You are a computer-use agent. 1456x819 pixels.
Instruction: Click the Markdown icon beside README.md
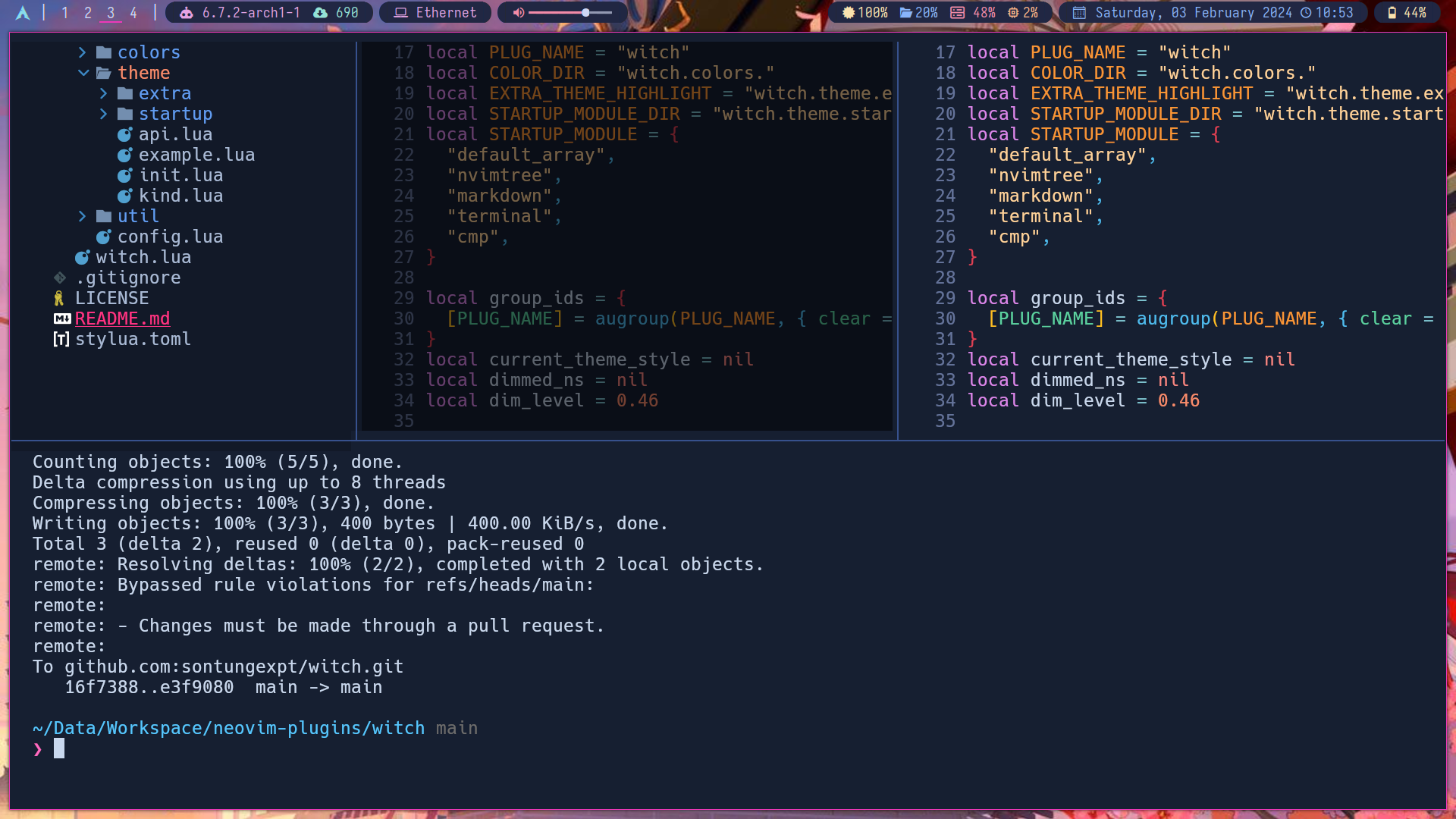coord(62,318)
